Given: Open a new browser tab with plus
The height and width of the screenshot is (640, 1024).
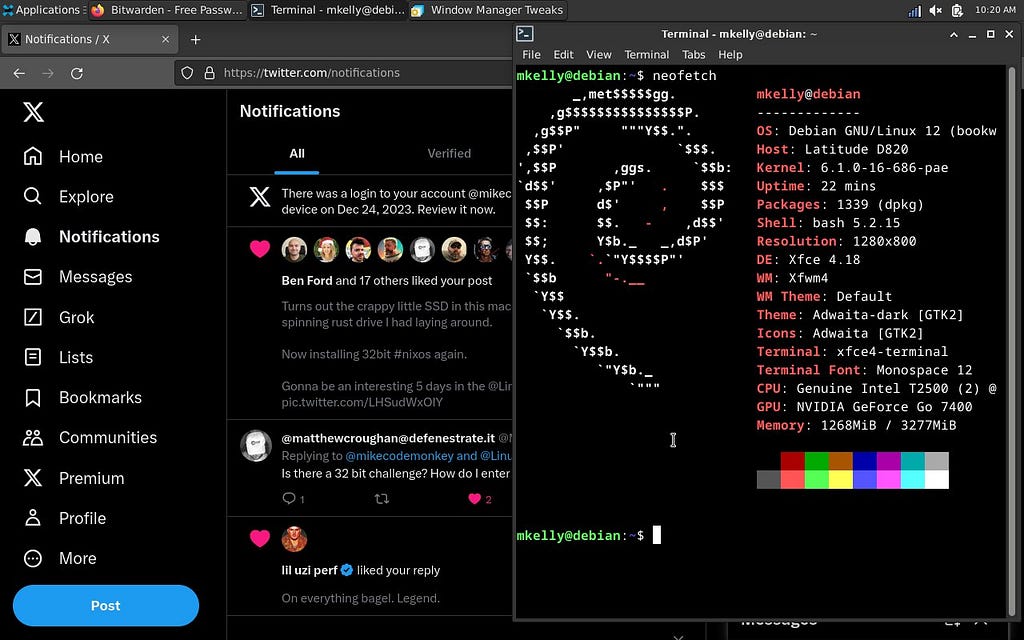Looking at the screenshot, I should (x=195, y=40).
